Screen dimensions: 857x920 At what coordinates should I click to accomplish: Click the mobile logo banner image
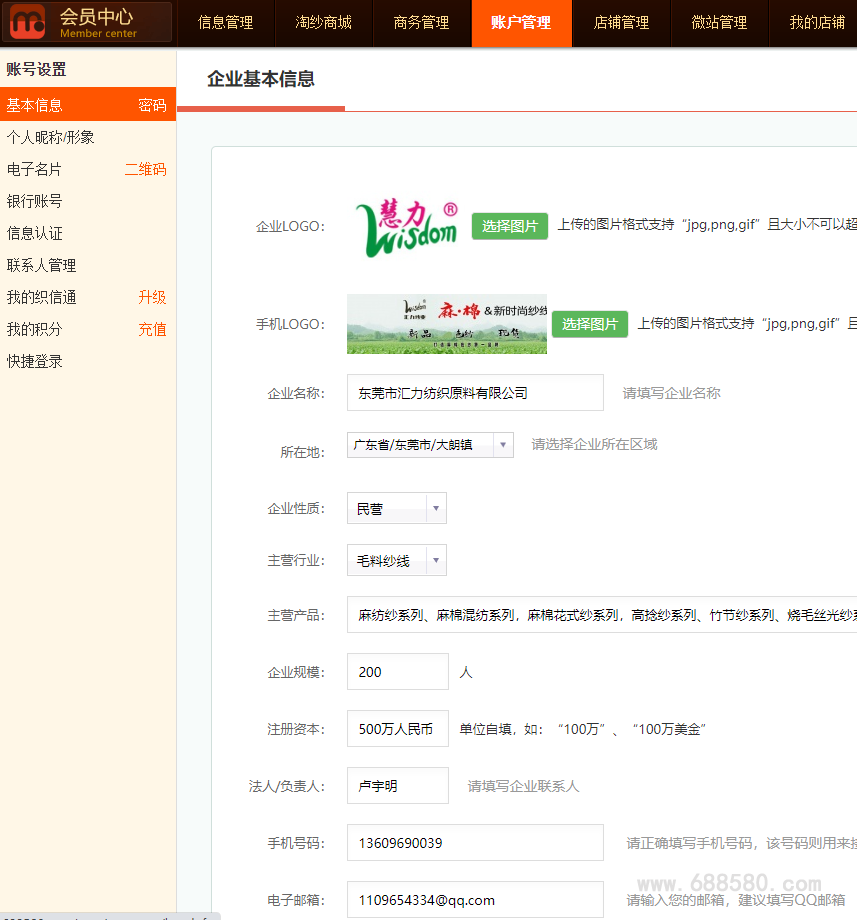[x=446, y=324]
